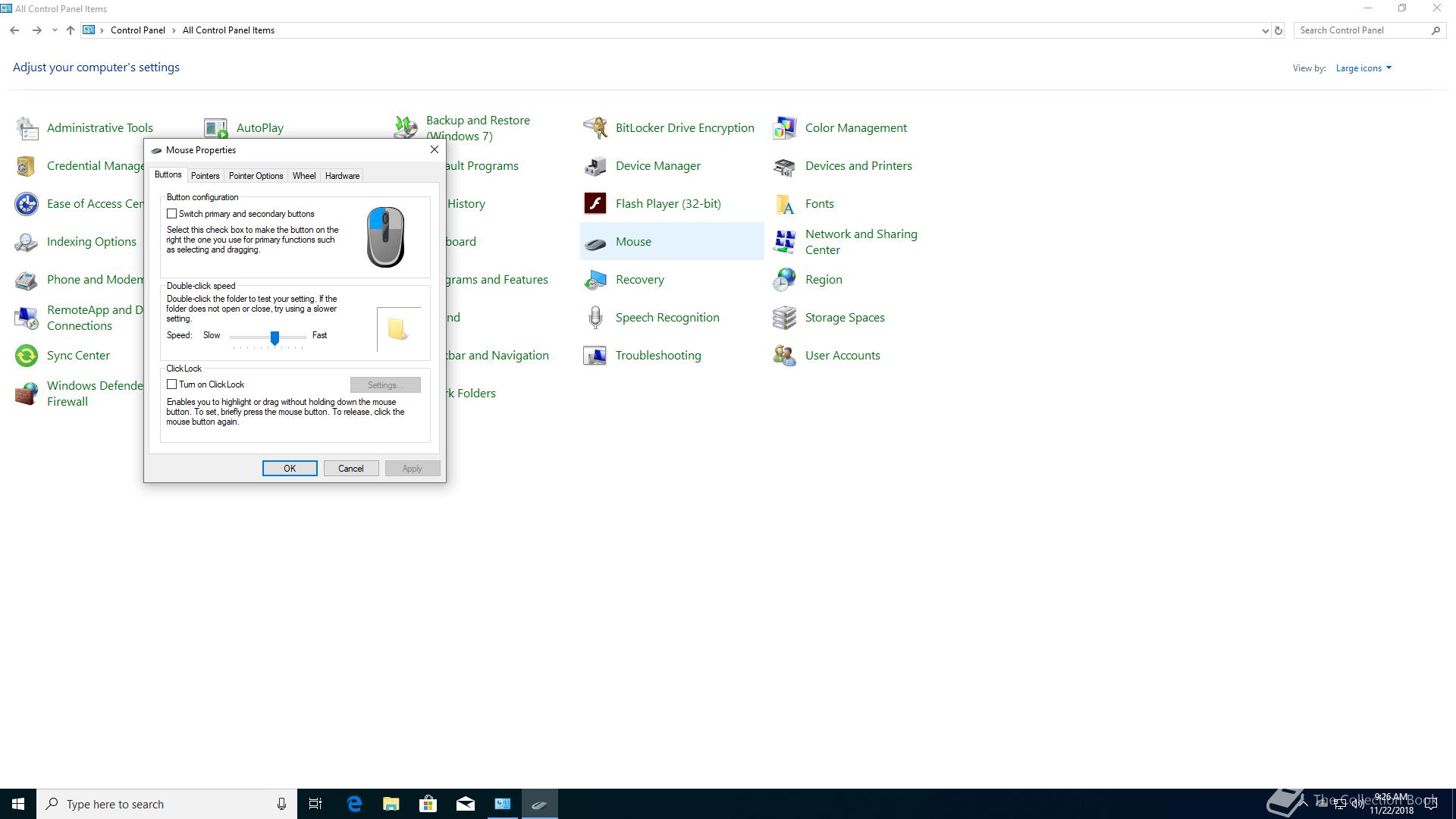The image size is (1456, 819).
Task: Switch to the Wheel tab
Action: point(304,176)
